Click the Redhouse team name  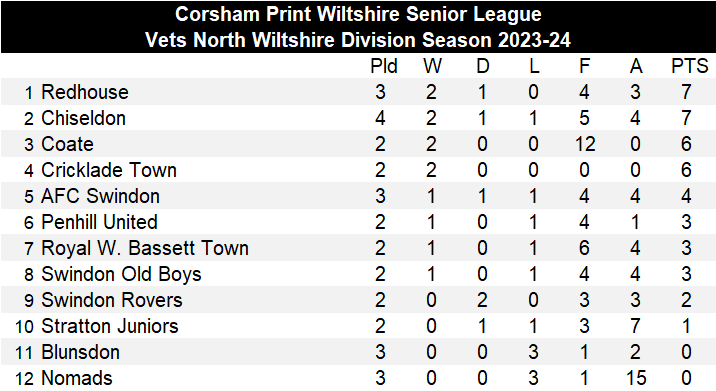(x=85, y=92)
